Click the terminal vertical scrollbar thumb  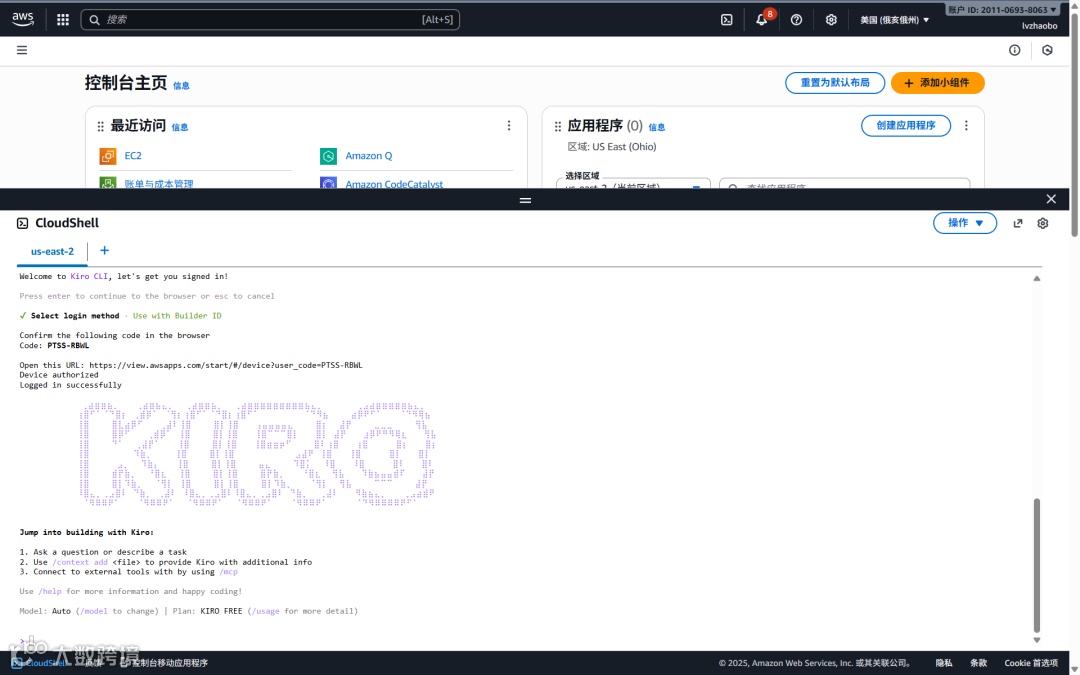point(1037,565)
